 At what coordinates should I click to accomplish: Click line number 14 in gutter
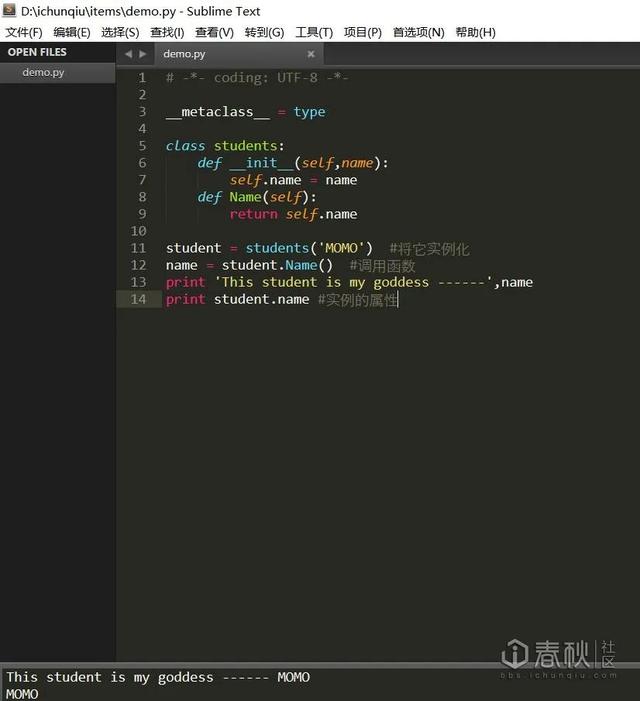[138, 299]
